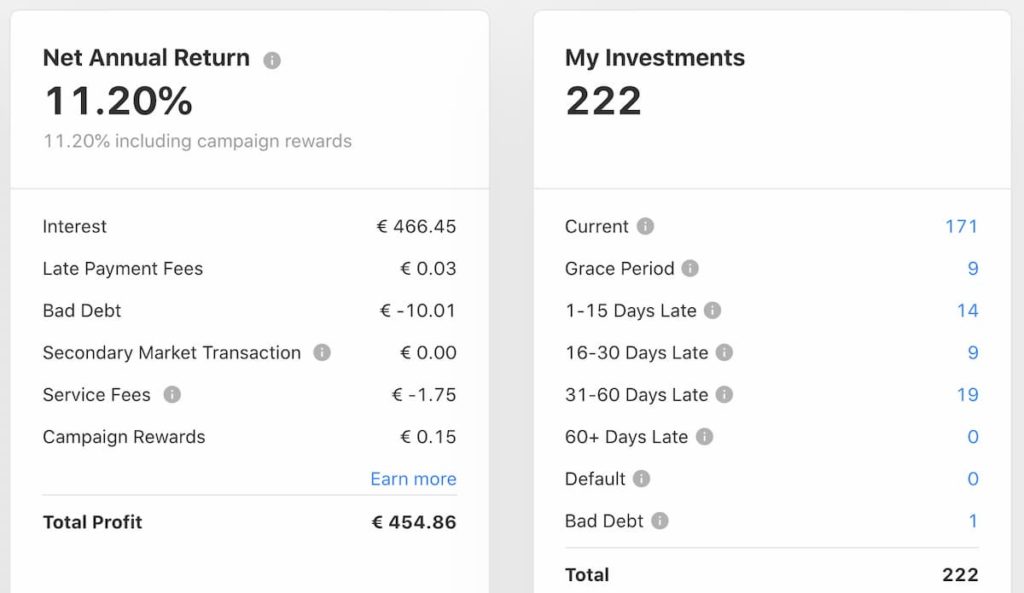Open the Bad Debt count of 1
The width and height of the screenshot is (1024, 593).
click(973, 521)
